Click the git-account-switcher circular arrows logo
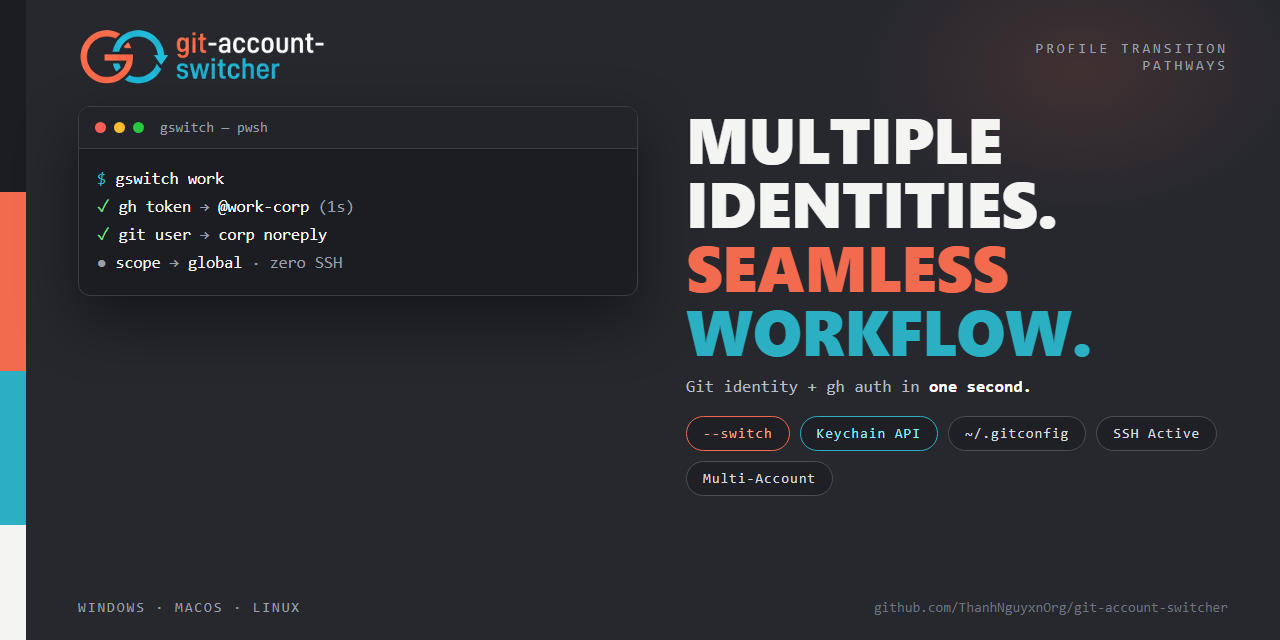 123,56
